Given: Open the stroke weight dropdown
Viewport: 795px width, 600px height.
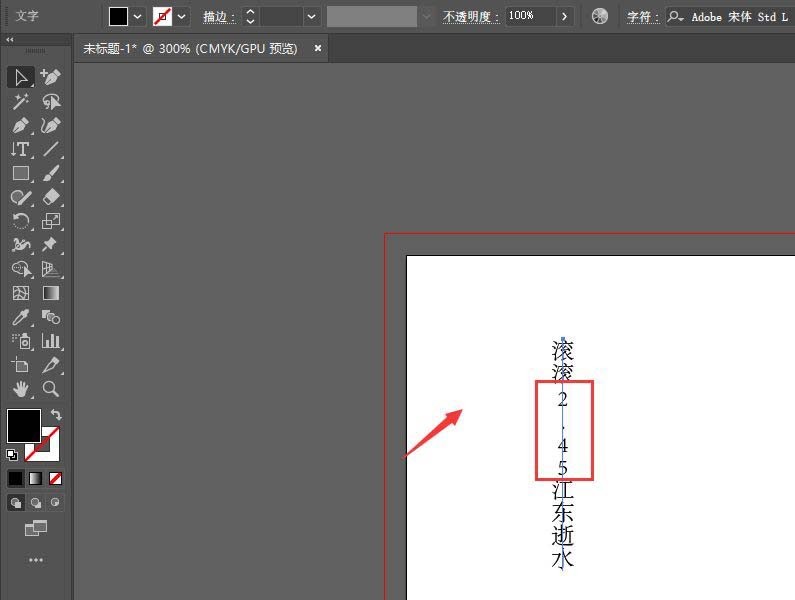Looking at the screenshot, I should 312,17.
